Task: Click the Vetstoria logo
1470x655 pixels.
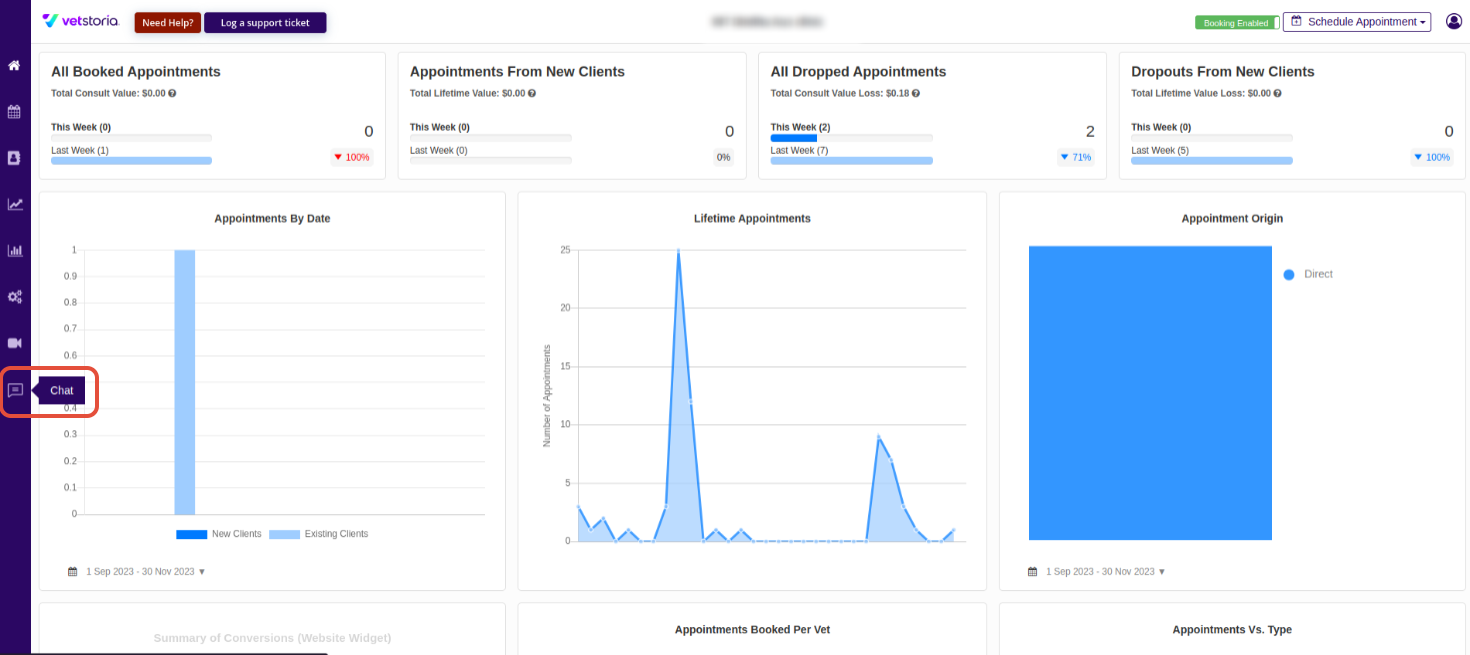Action: click(x=81, y=21)
